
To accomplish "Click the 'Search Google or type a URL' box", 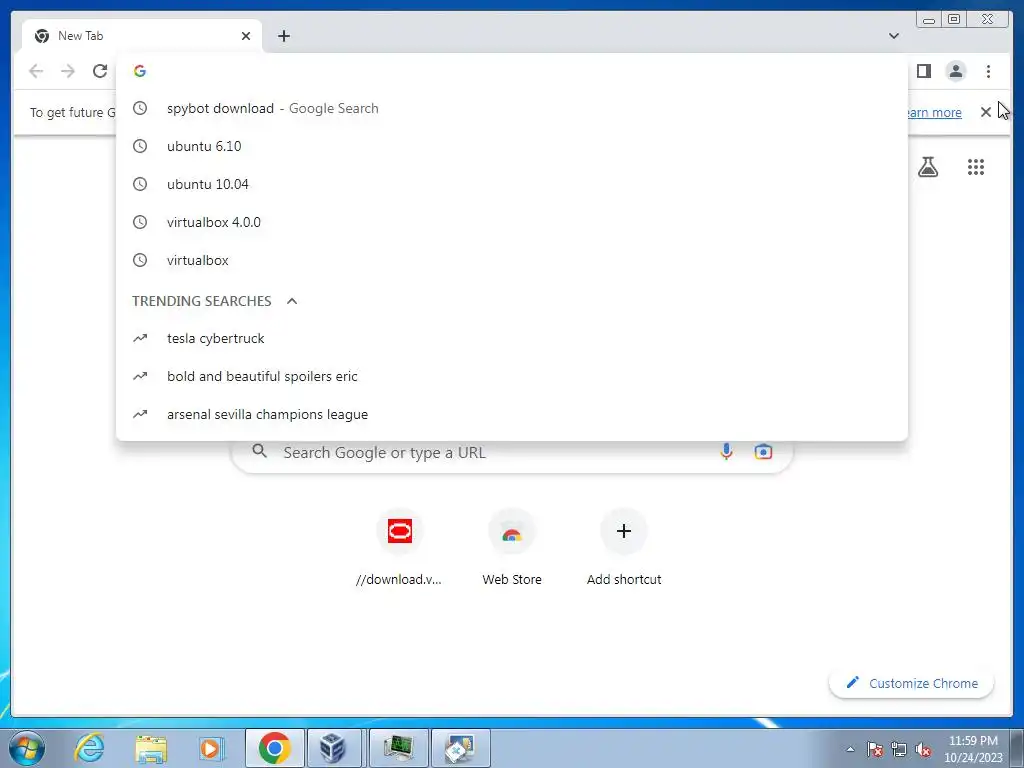I will coord(512,453).
